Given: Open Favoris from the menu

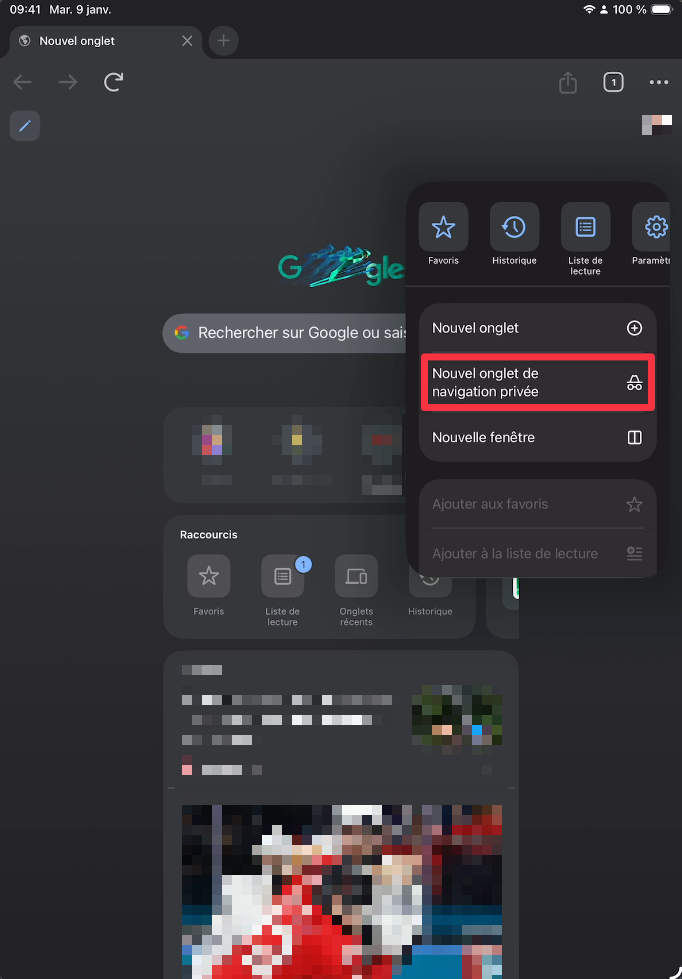Looking at the screenshot, I should tap(443, 235).
